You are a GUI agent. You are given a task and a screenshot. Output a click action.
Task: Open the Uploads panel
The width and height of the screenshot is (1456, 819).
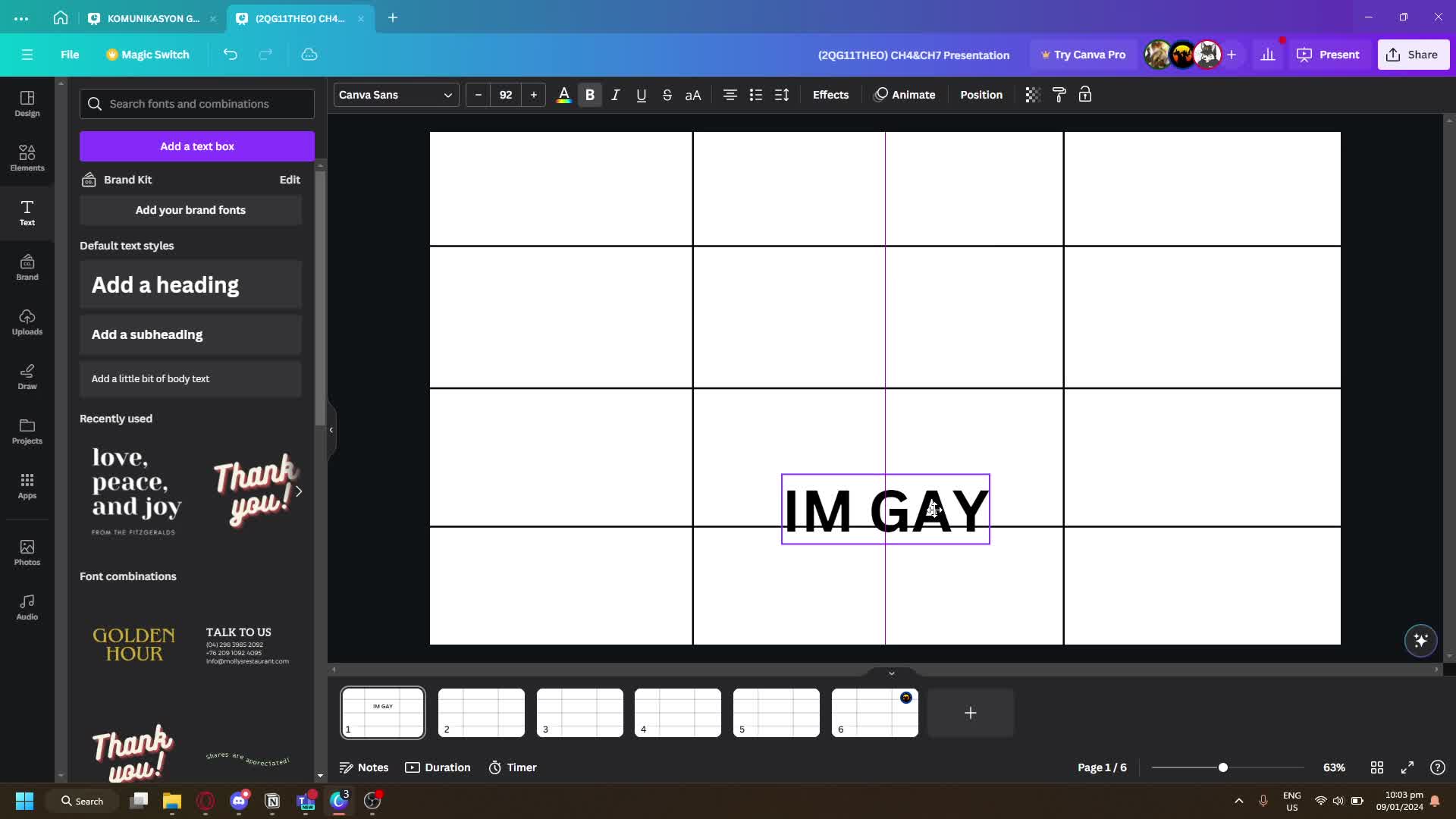pos(27,322)
